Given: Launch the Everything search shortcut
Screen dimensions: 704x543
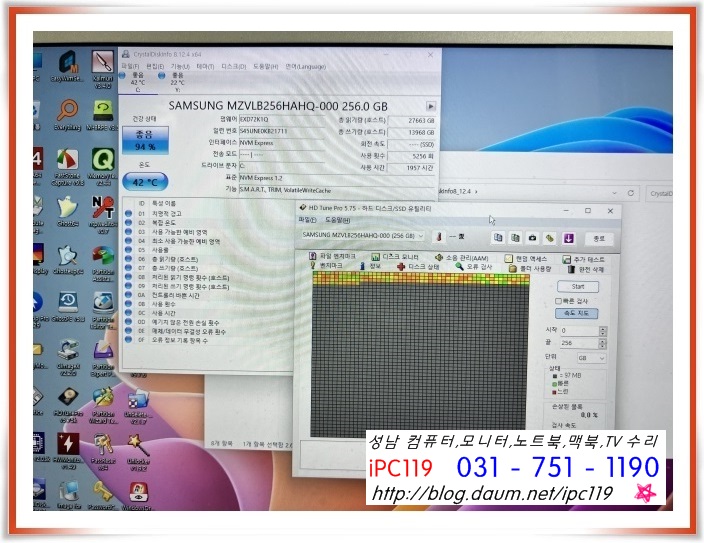Looking at the screenshot, I should (x=68, y=115).
